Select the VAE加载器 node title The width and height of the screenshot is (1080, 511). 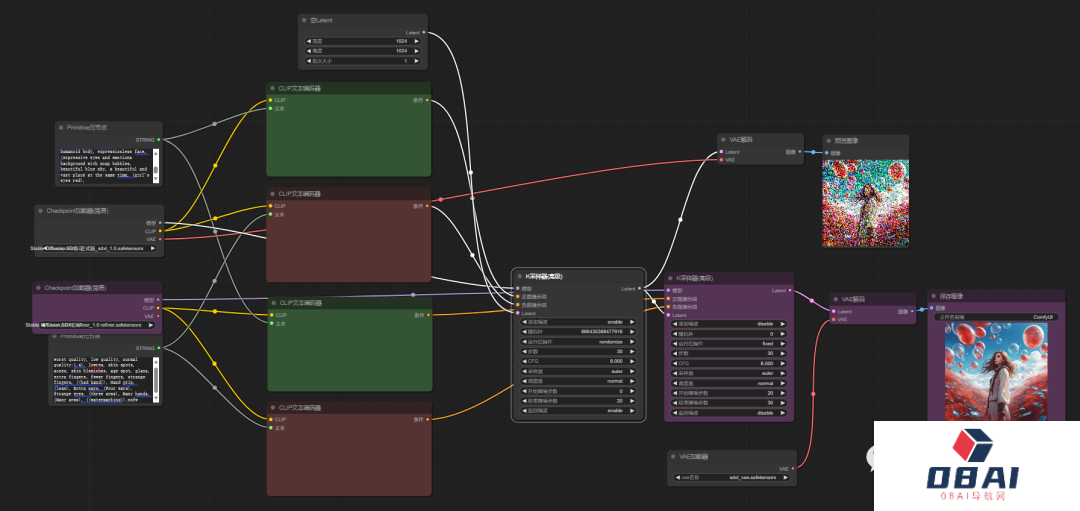(694, 457)
